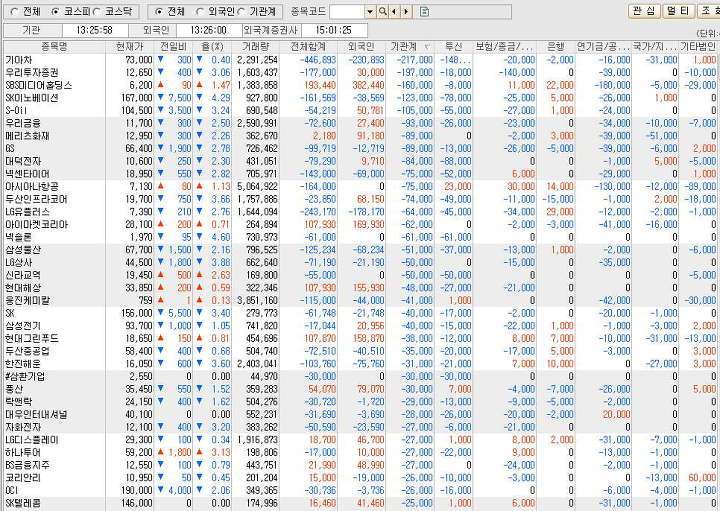Click the 13:25:58 time value
The width and height of the screenshot is (720, 511).
pos(95,30)
